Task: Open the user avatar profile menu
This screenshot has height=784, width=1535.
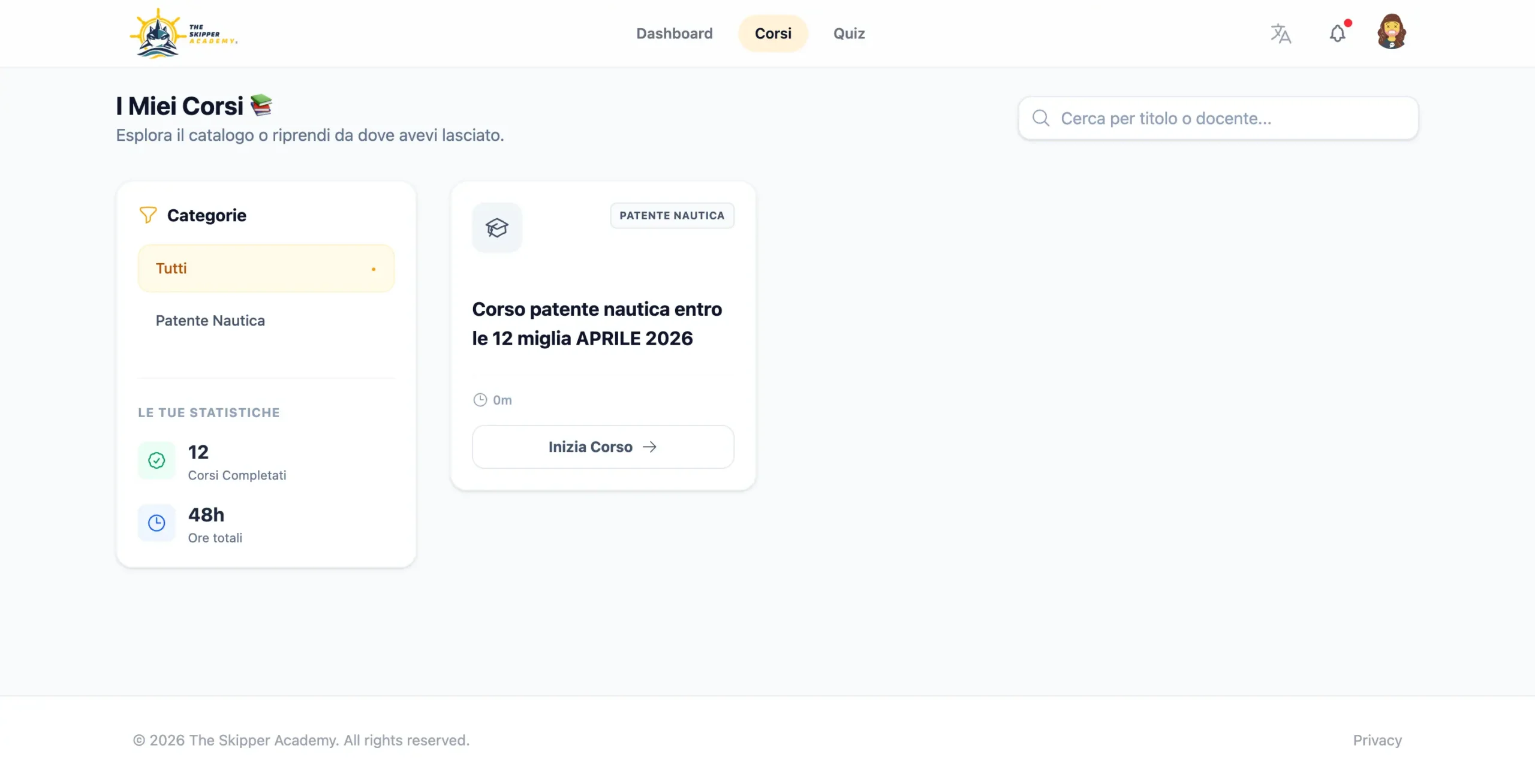Action: (x=1391, y=32)
